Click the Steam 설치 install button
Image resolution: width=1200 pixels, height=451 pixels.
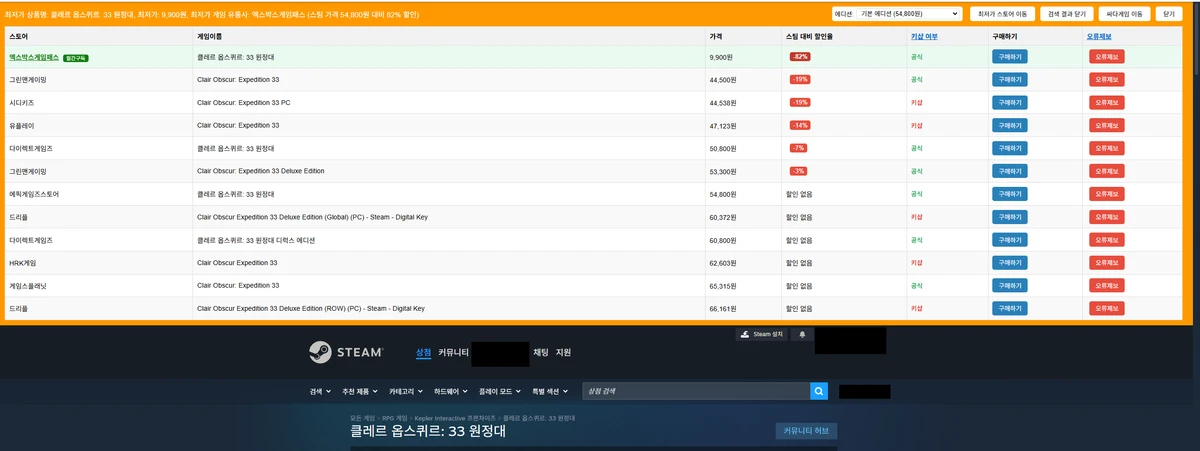coord(762,334)
